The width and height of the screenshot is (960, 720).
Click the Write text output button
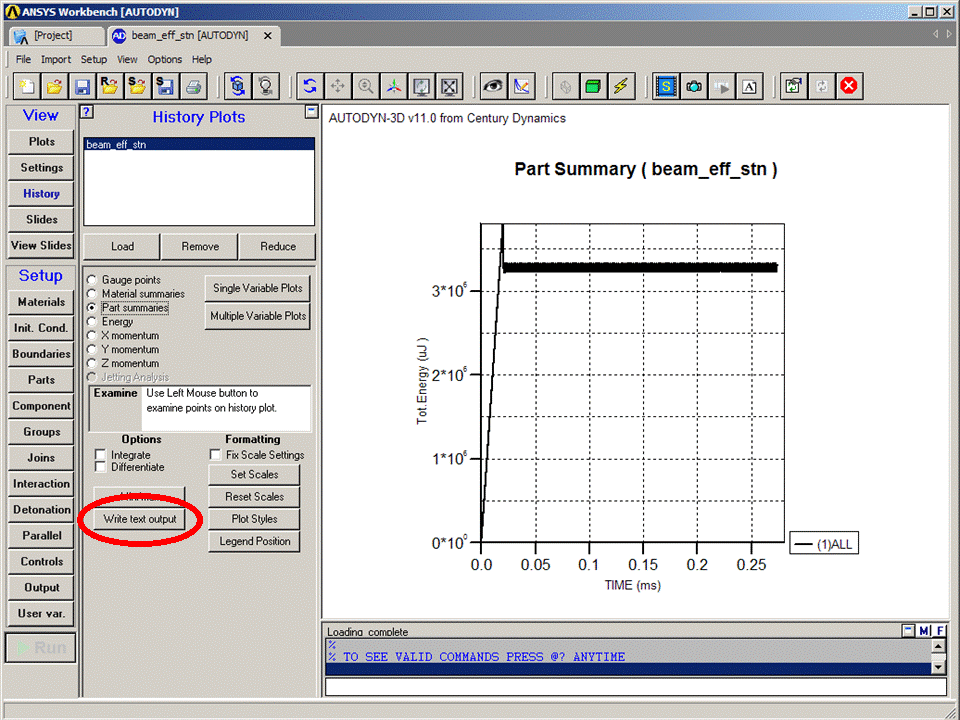point(139,519)
